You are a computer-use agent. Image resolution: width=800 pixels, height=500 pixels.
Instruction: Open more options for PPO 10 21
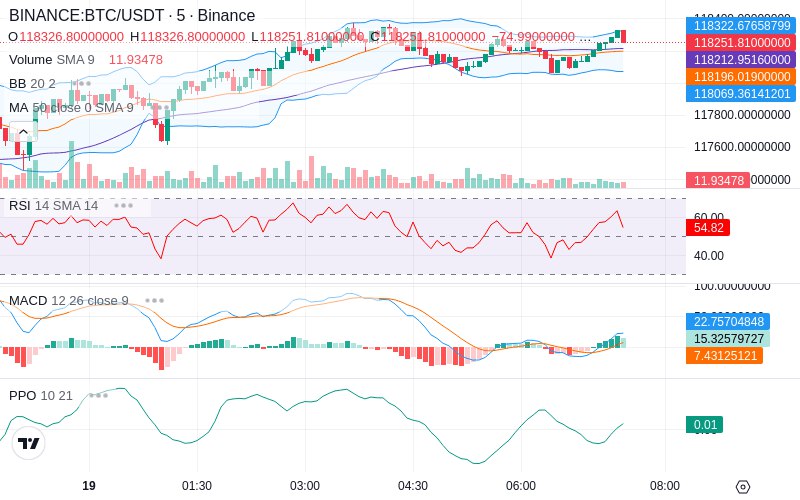98,395
